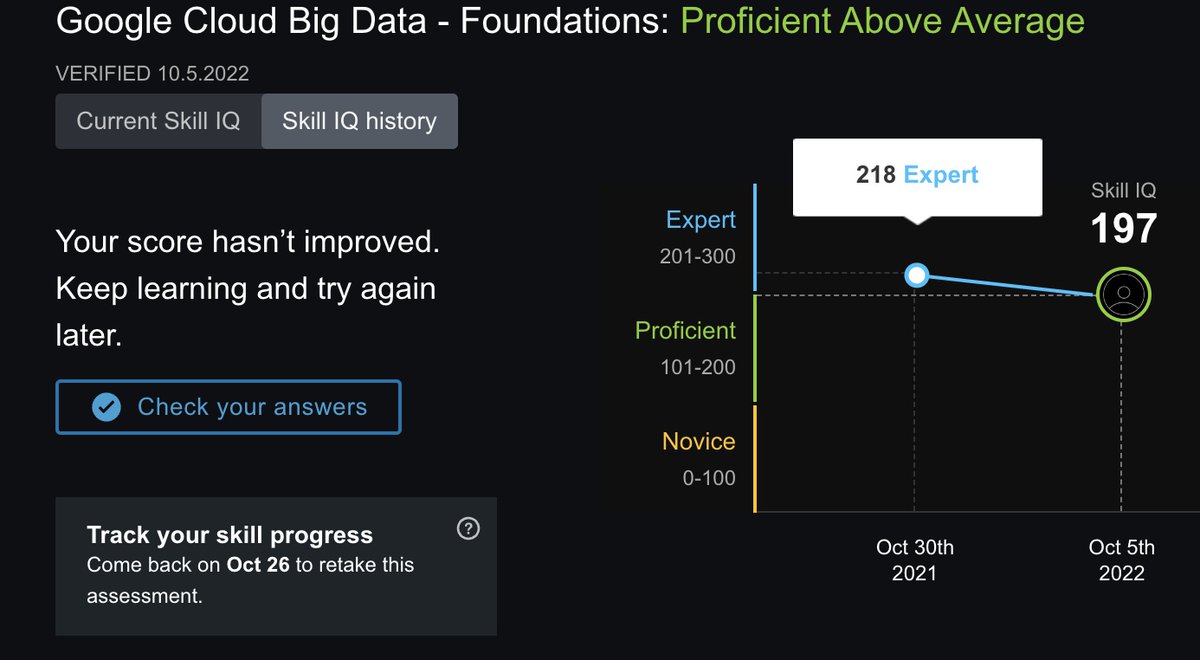The image size is (1200, 660).
Task: Click the Oct 30th 2021 date label
Action: (915, 560)
